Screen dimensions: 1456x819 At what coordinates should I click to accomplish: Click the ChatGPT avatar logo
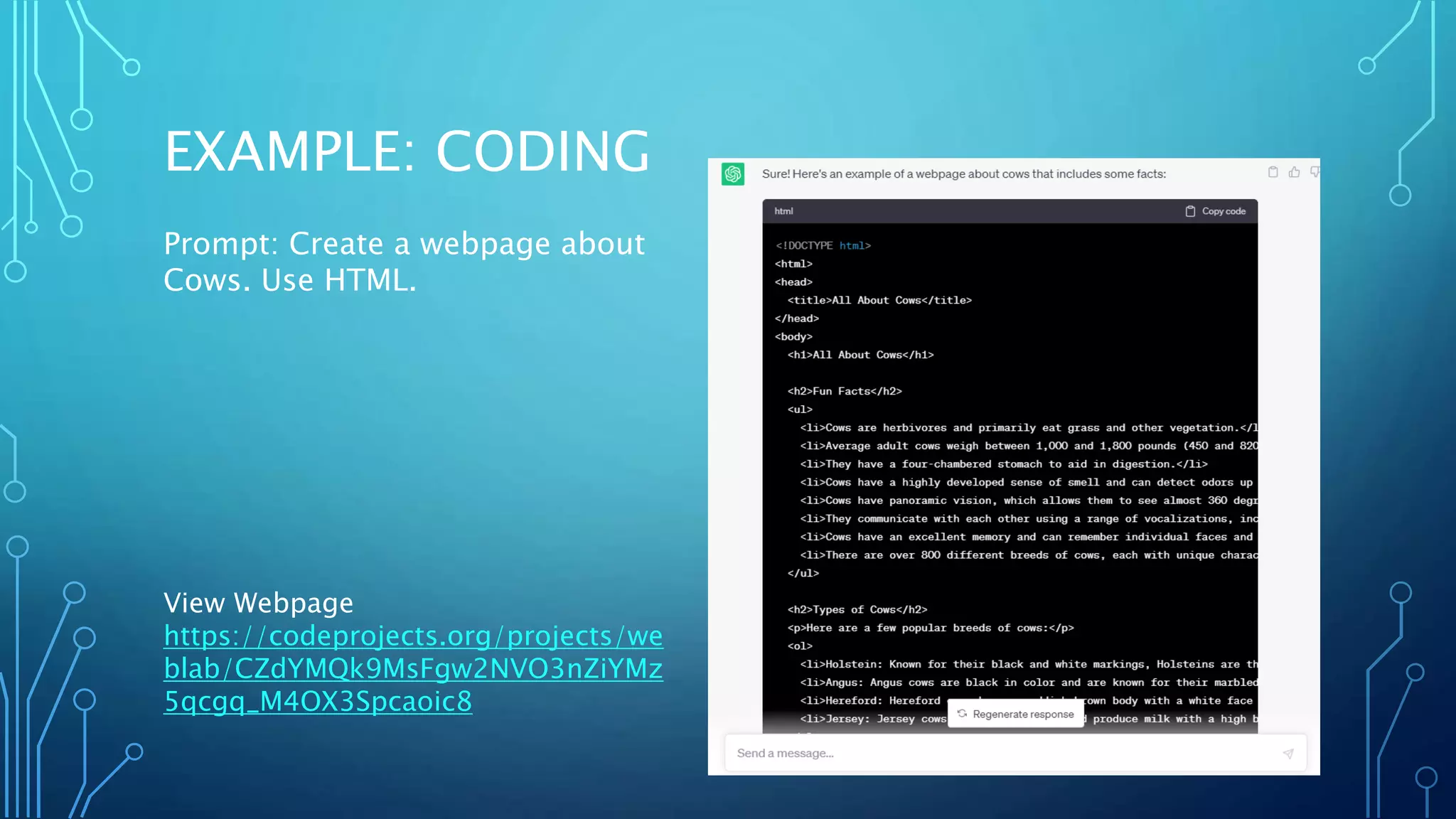[x=732, y=174]
